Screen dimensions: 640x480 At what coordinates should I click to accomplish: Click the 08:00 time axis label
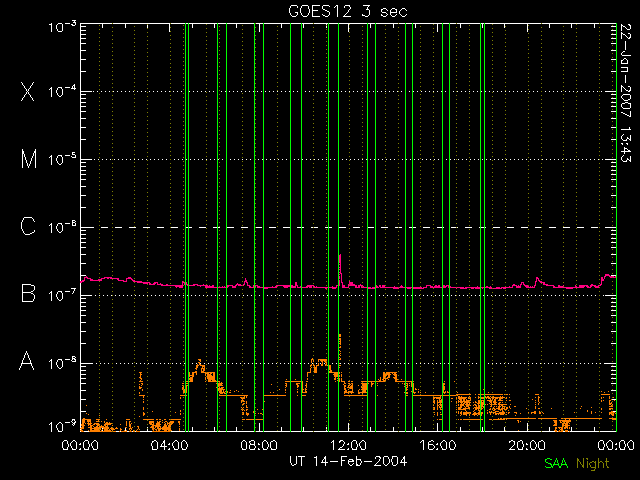pos(259,445)
